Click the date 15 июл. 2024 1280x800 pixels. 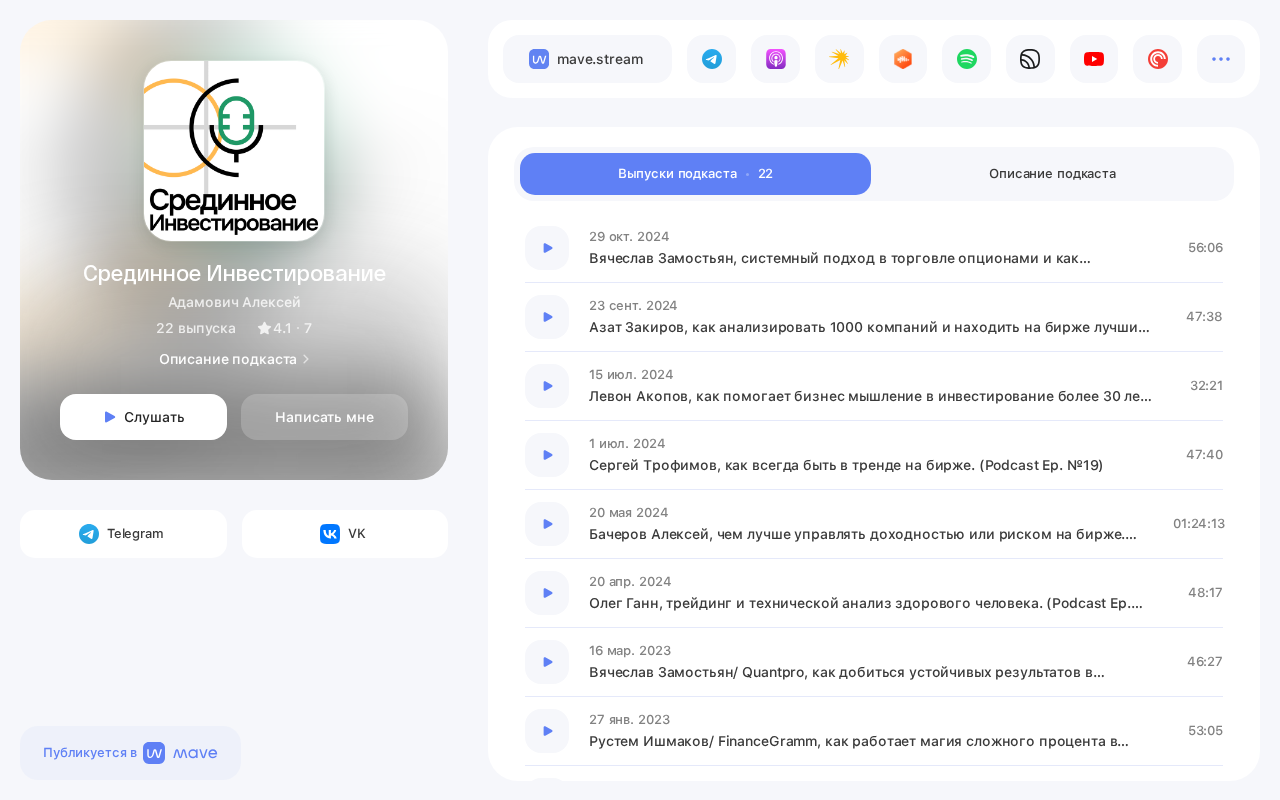tap(631, 375)
